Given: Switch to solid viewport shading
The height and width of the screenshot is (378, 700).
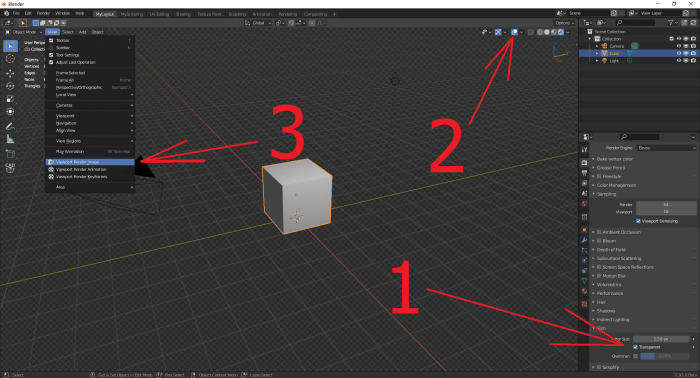Looking at the screenshot, I should [547, 32].
